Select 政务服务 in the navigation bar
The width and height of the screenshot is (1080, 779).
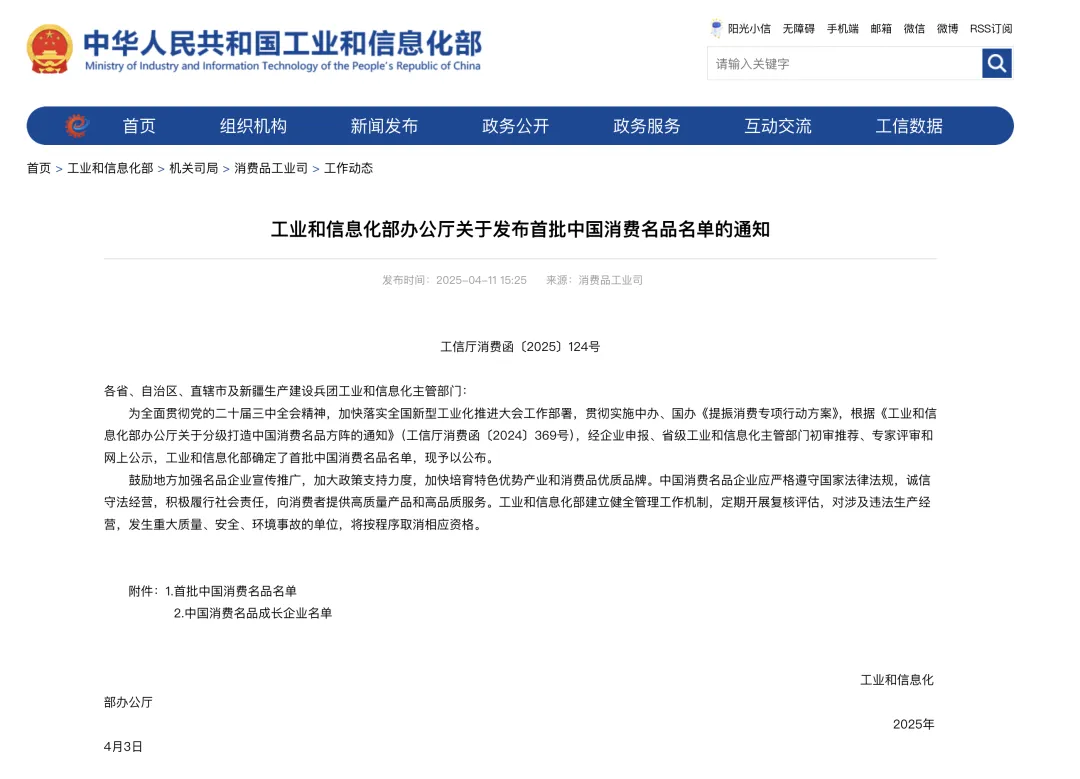click(x=645, y=125)
